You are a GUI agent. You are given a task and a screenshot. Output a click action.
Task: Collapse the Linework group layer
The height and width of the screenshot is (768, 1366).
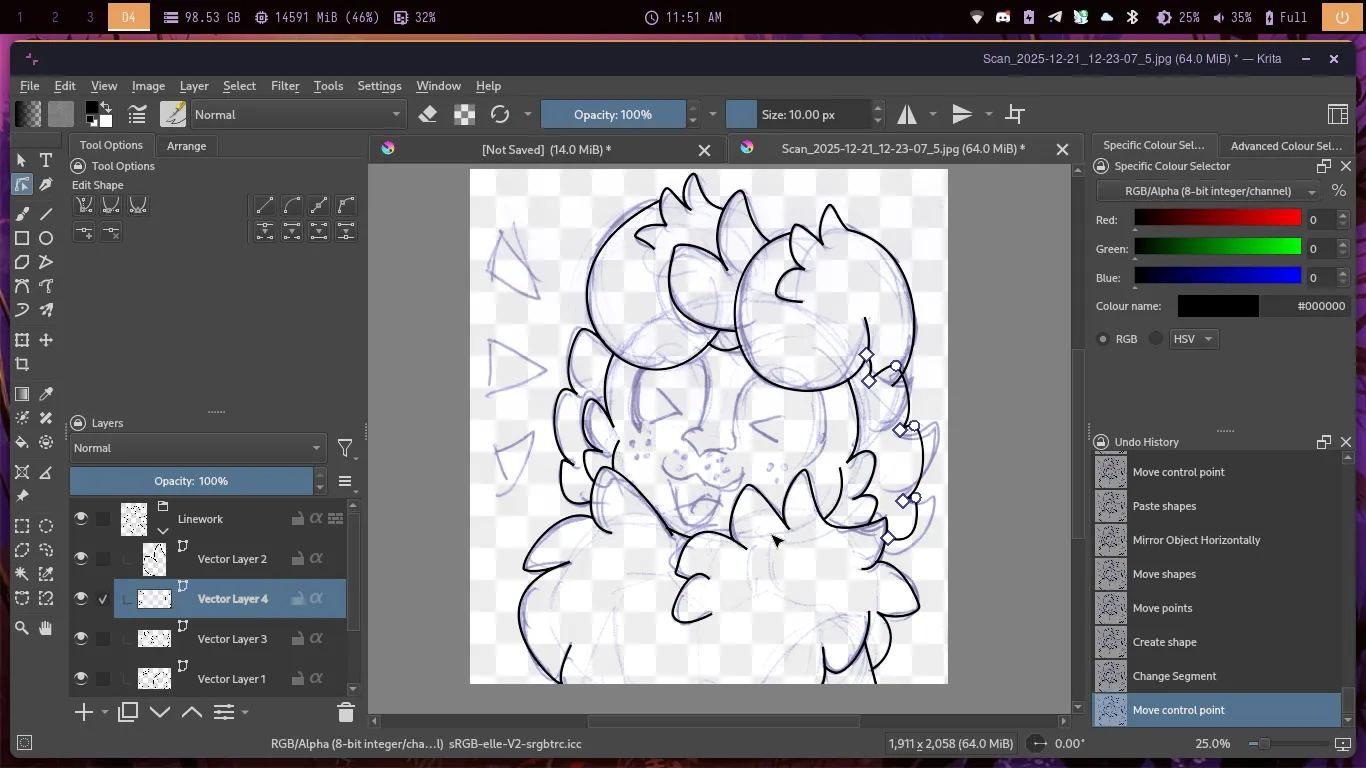pos(162,531)
